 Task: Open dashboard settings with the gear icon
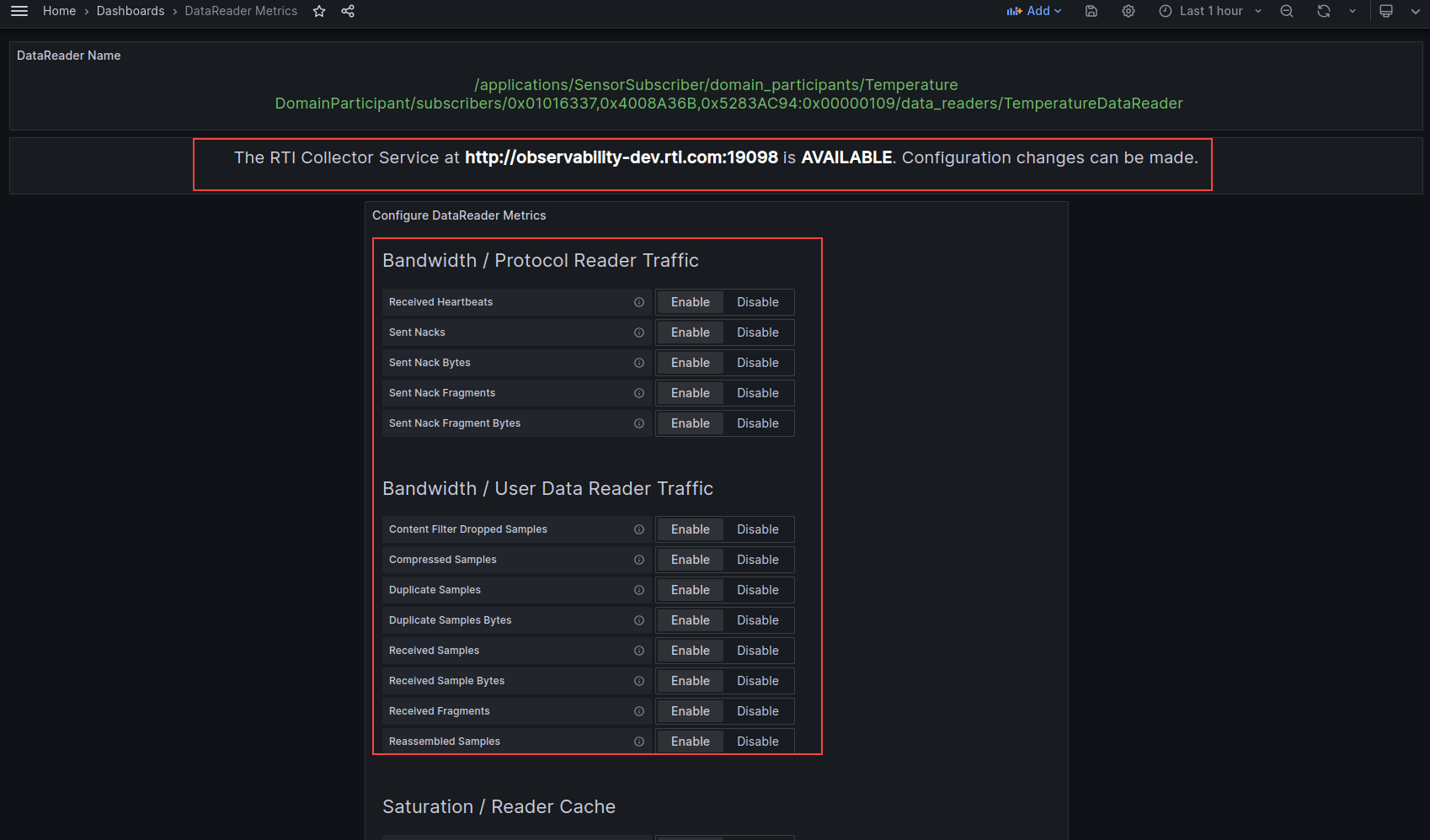pos(1128,11)
